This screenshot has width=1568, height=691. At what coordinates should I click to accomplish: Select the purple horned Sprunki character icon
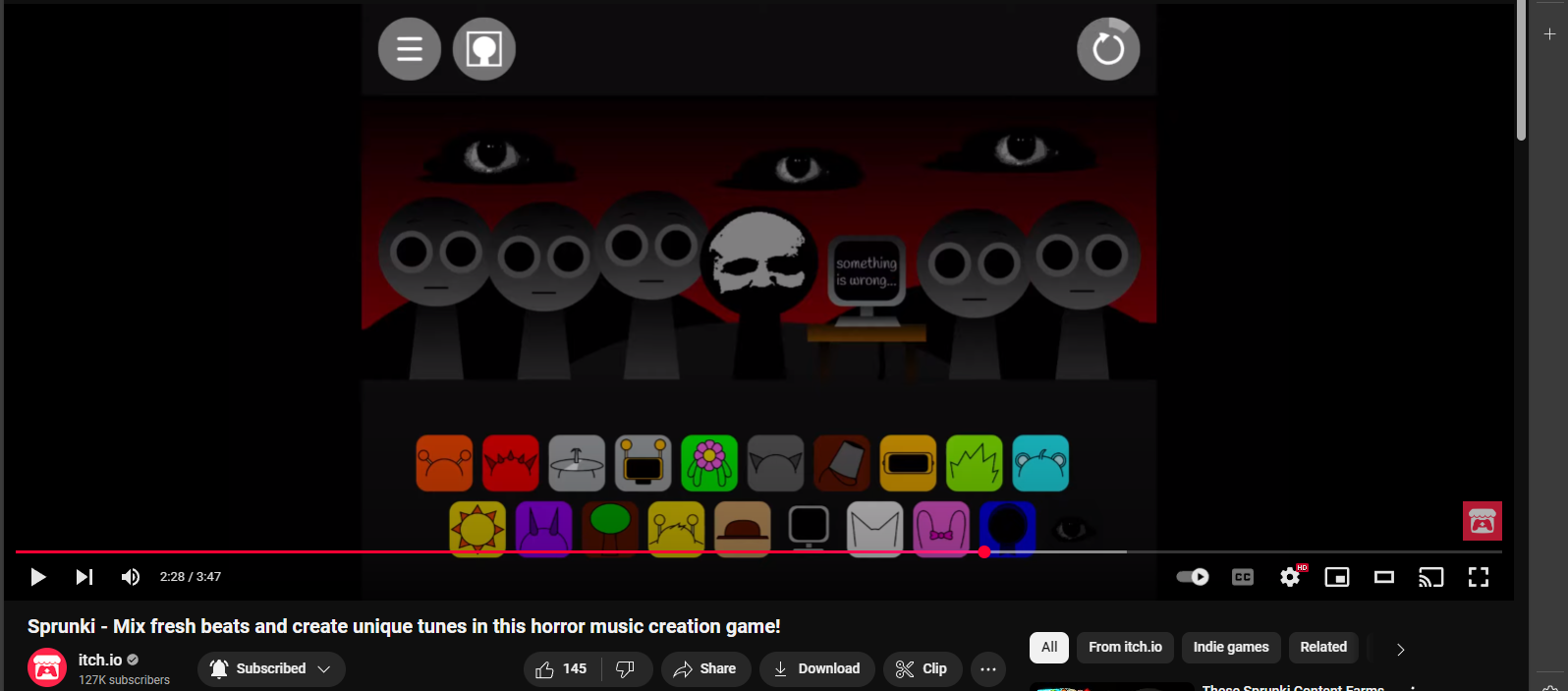544,529
